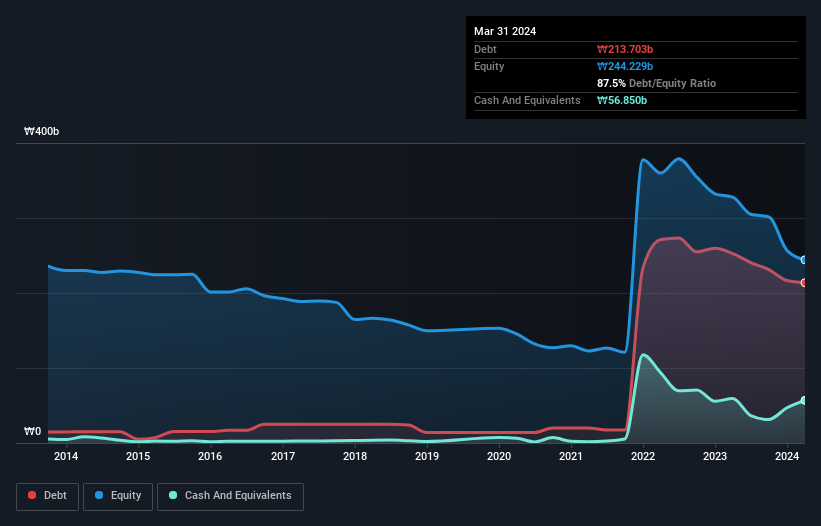Click the 2024 x-axis label

tap(787, 456)
